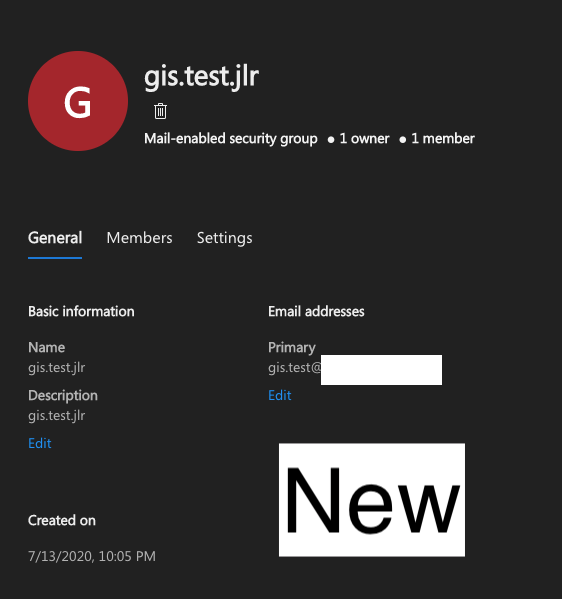
Task: Click the red G group avatar
Action: pyautogui.click(x=78, y=101)
